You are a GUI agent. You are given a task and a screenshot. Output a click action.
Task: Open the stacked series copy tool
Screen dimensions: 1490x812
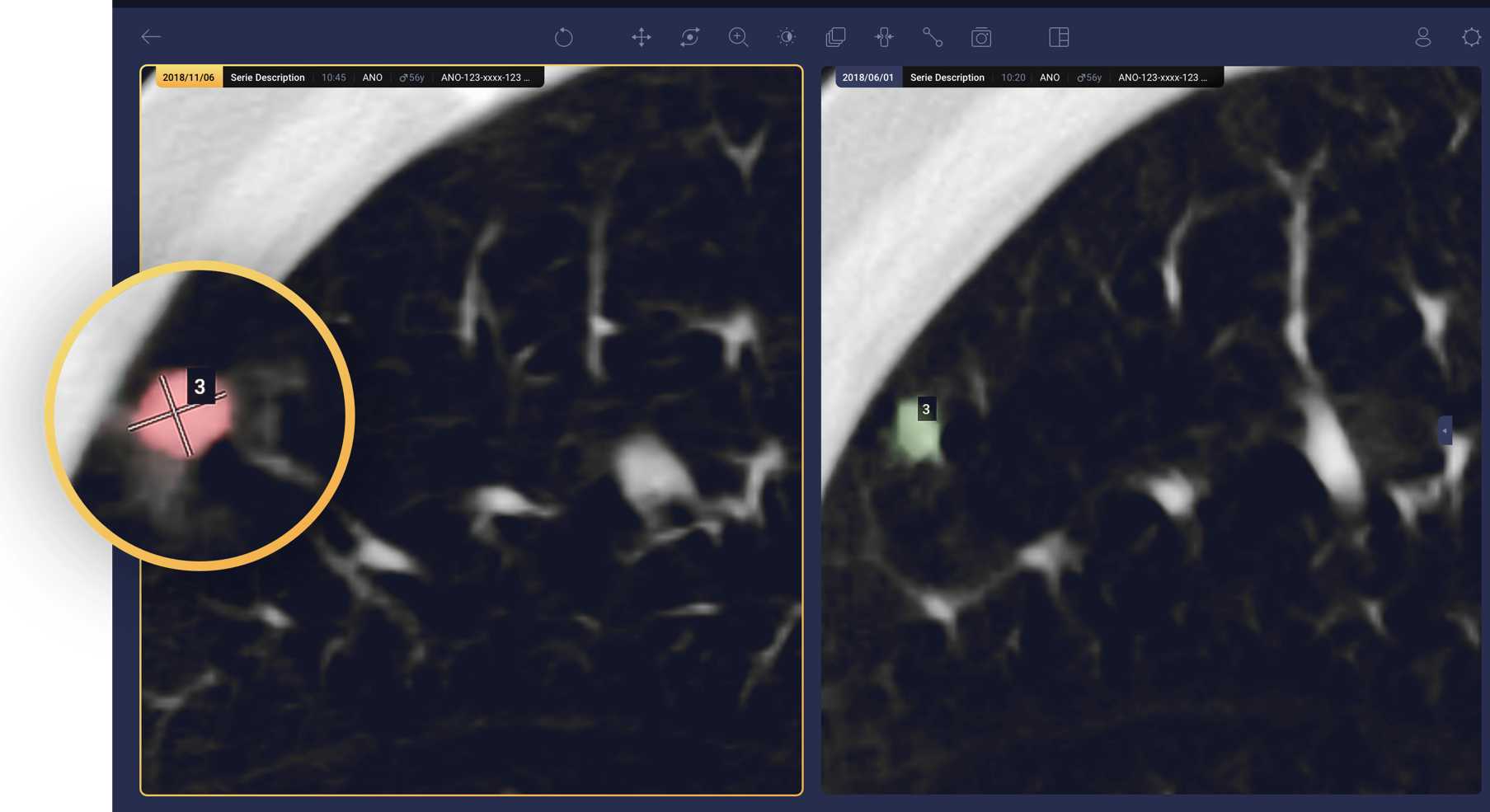click(835, 37)
